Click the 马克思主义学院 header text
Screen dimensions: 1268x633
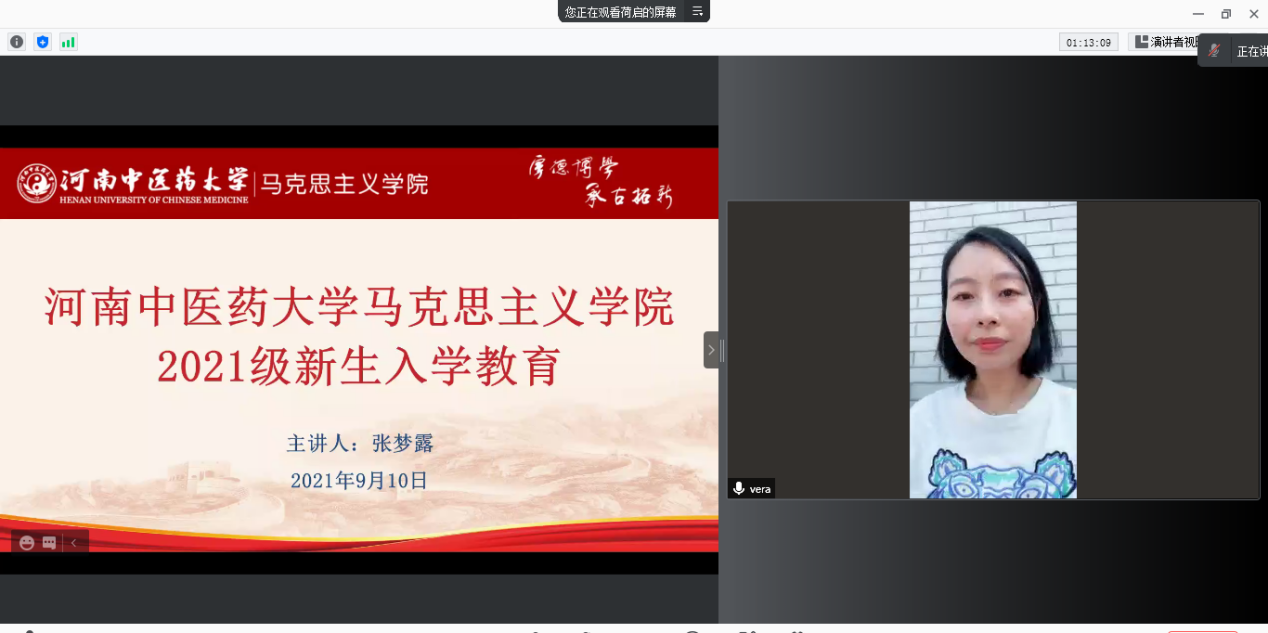click(345, 184)
